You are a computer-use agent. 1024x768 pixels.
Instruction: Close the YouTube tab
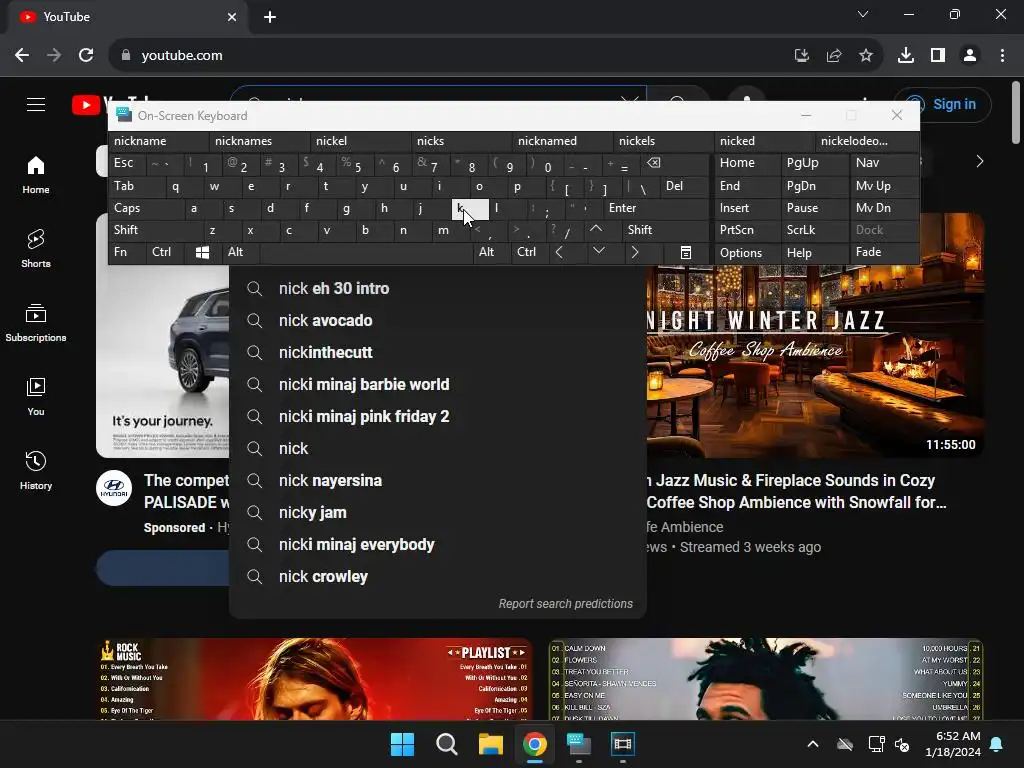click(x=232, y=17)
